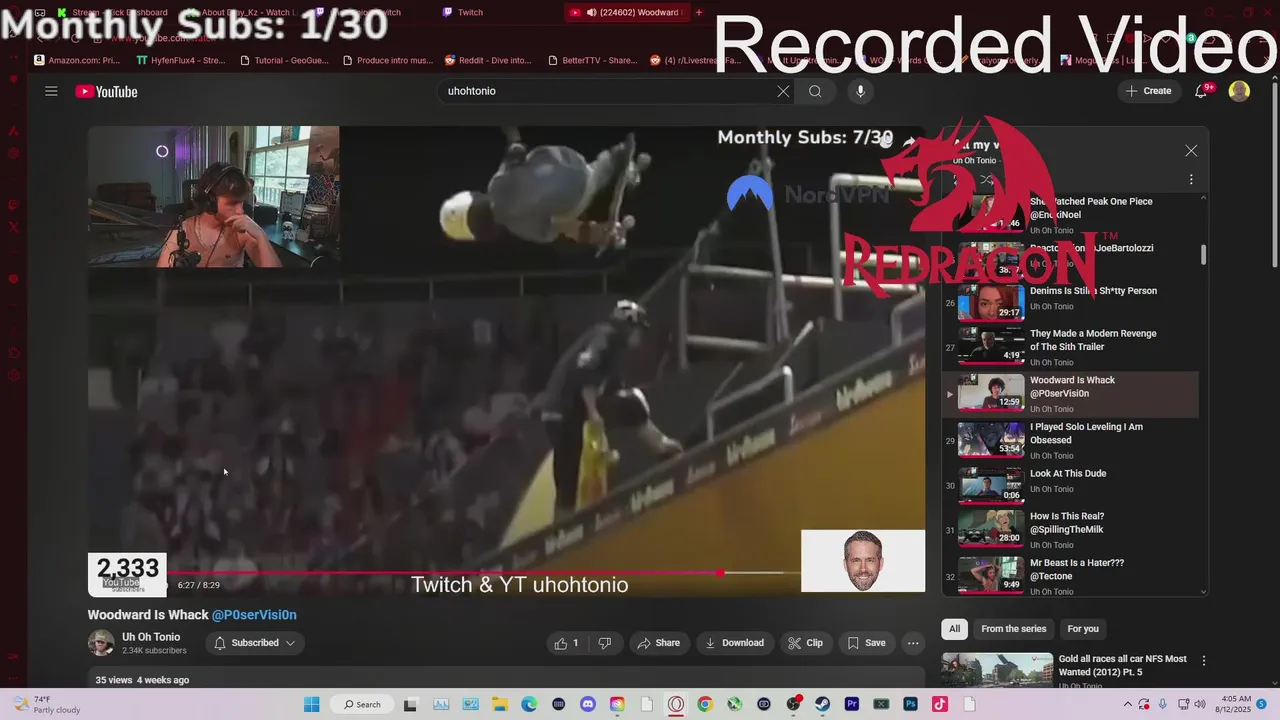The width and height of the screenshot is (1280, 720).
Task: Like the Woodward Is Whack video
Action: click(566, 643)
